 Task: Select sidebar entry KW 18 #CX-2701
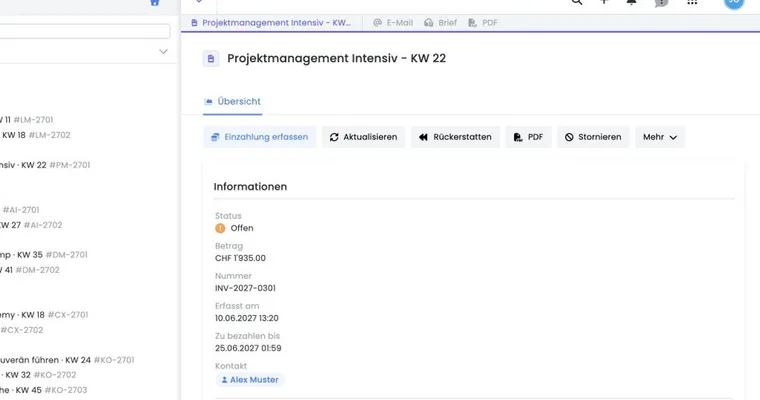coord(44,315)
